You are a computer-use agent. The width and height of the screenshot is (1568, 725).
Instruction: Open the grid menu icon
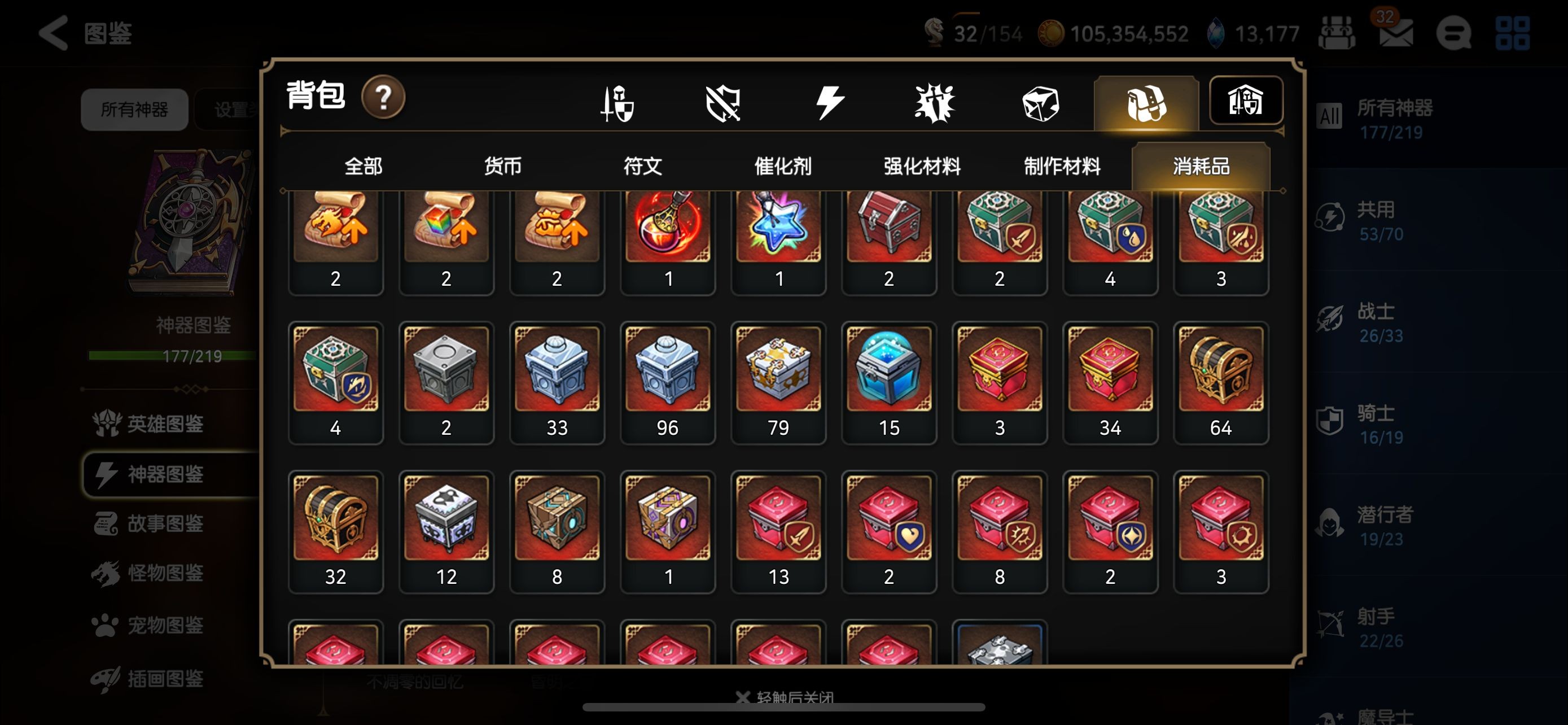[x=1512, y=33]
